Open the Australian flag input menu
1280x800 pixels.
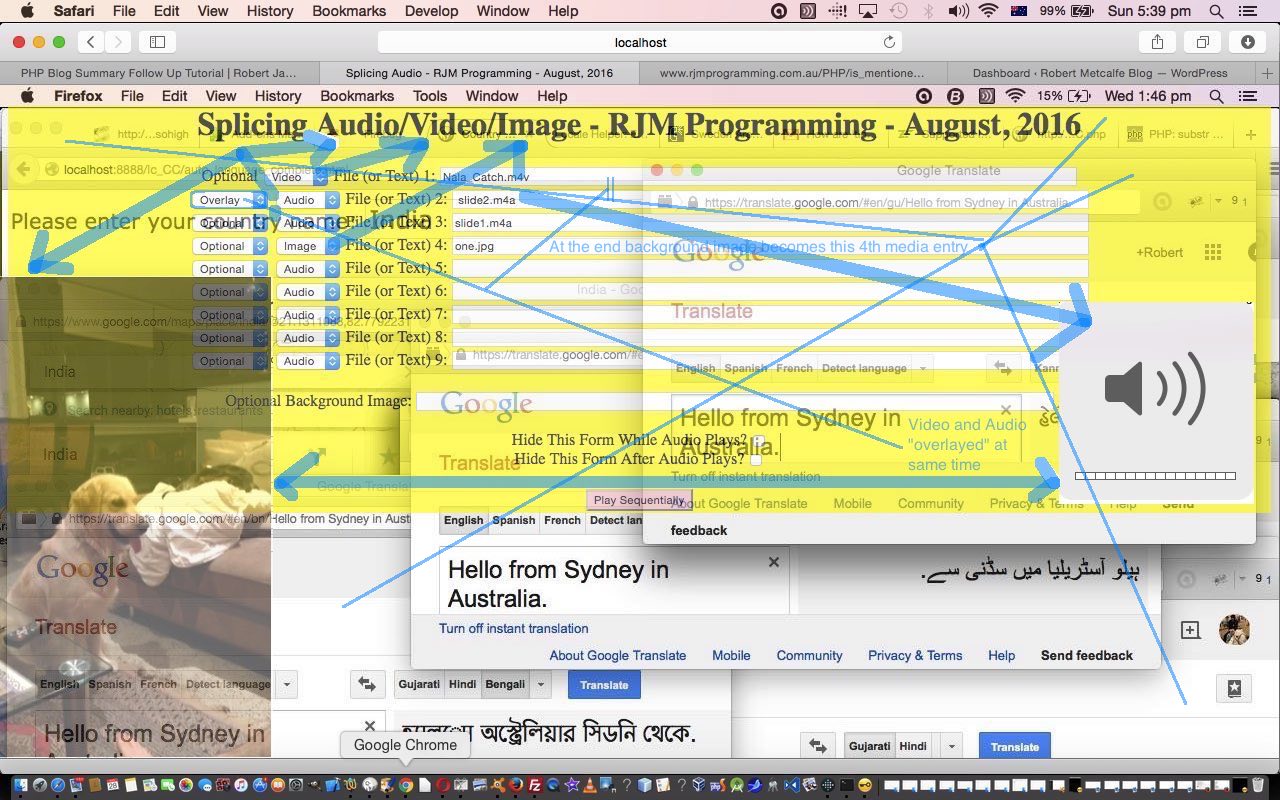pos(1019,11)
